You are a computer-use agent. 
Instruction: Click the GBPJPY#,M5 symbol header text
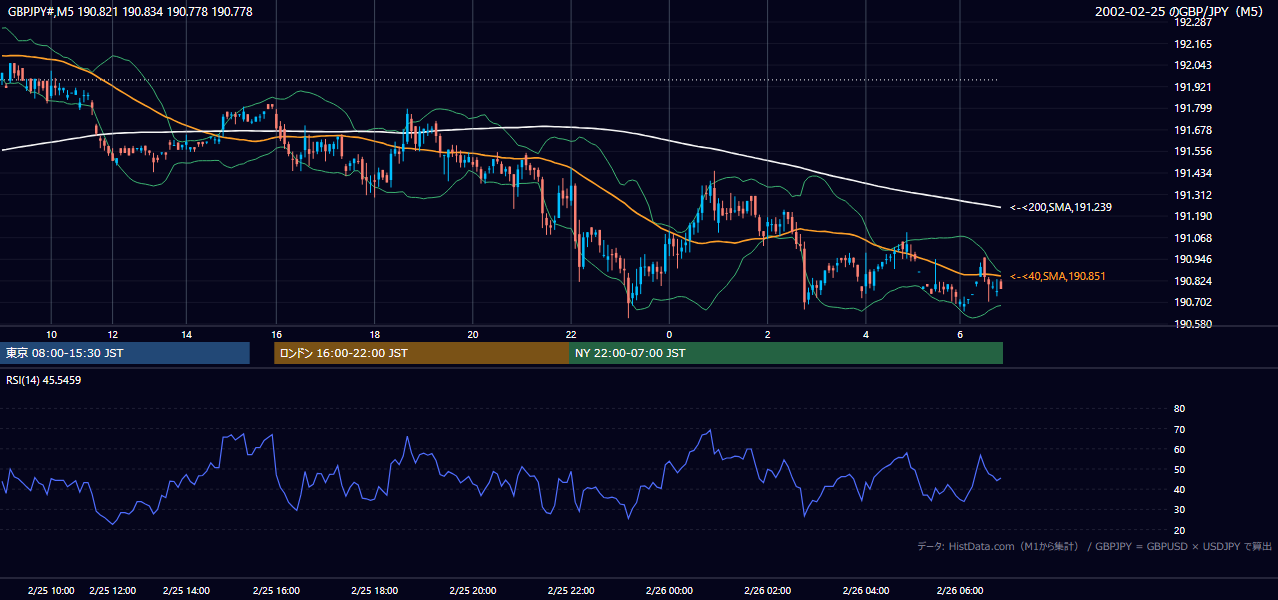point(130,12)
